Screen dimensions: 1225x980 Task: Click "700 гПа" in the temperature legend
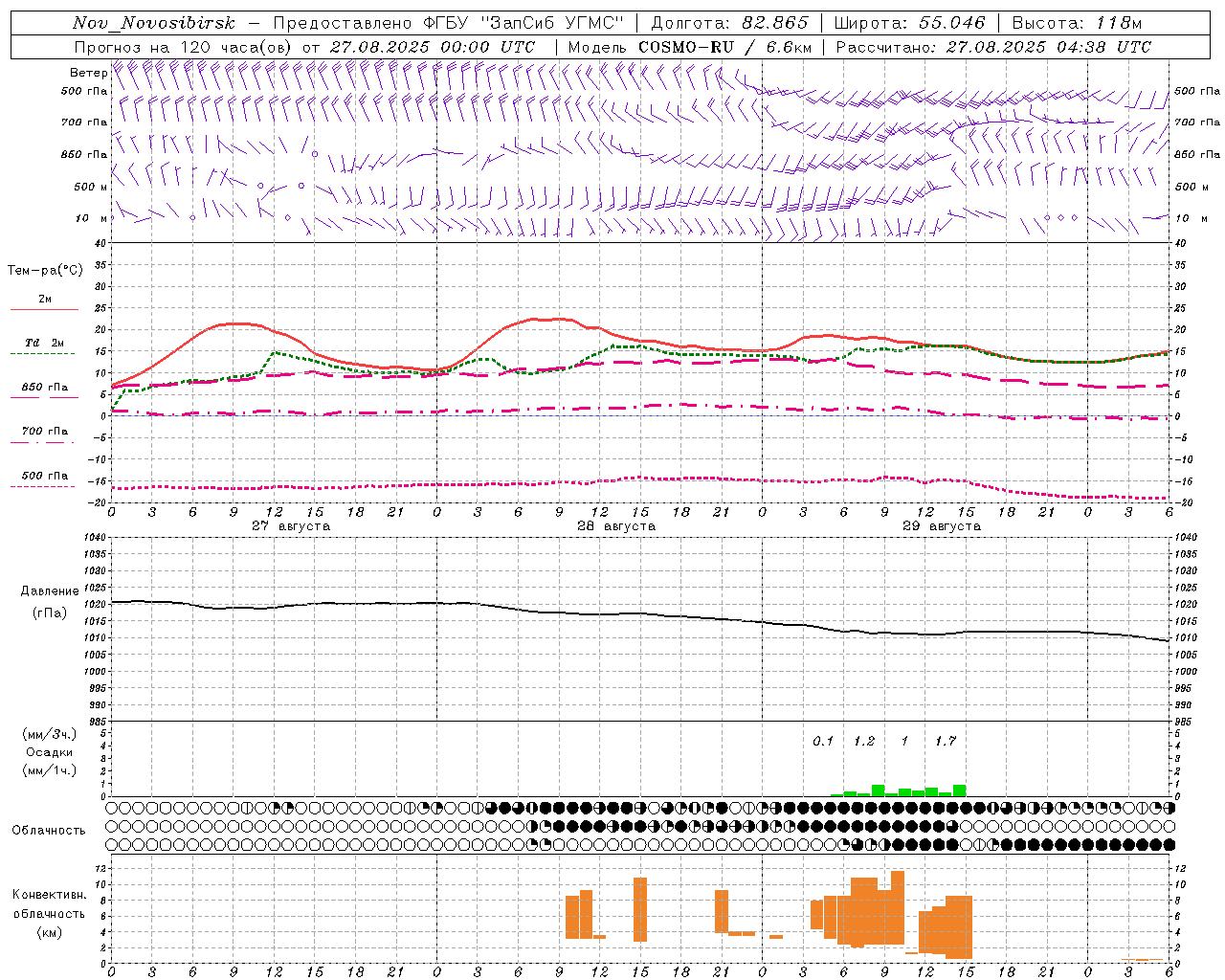tap(45, 432)
